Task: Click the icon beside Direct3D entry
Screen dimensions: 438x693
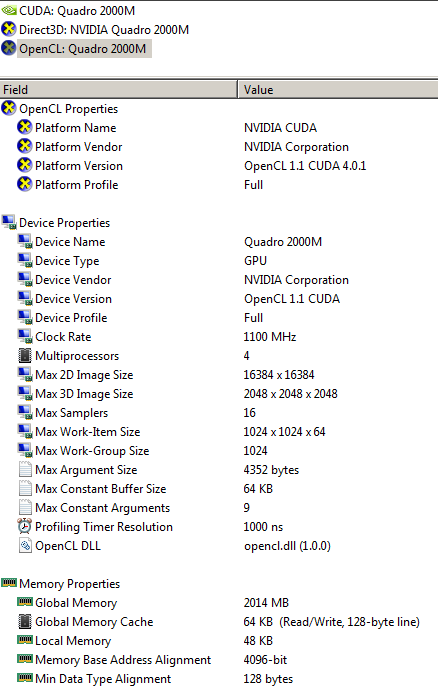Action: coord(8,30)
